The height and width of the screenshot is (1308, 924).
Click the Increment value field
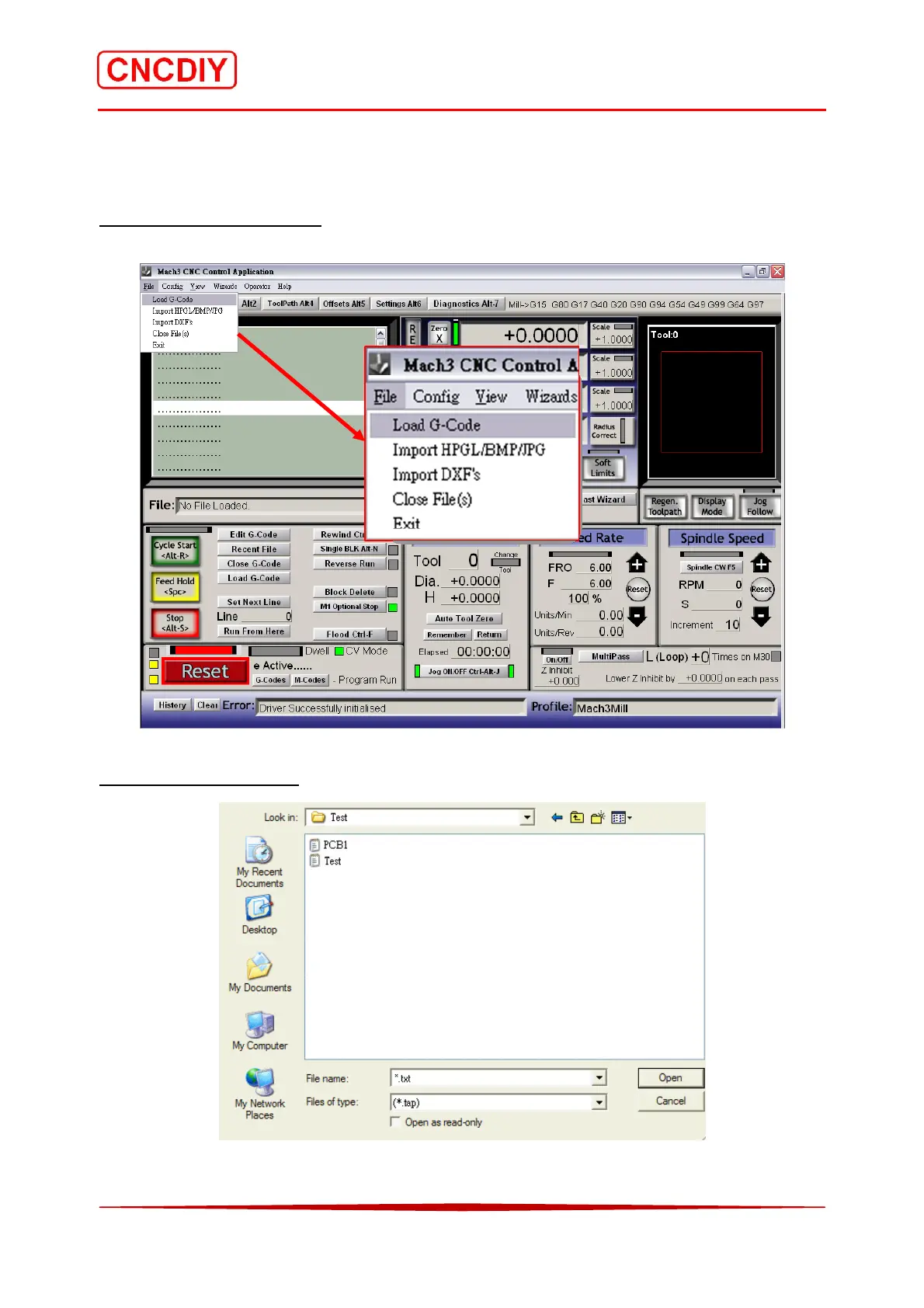click(729, 624)
